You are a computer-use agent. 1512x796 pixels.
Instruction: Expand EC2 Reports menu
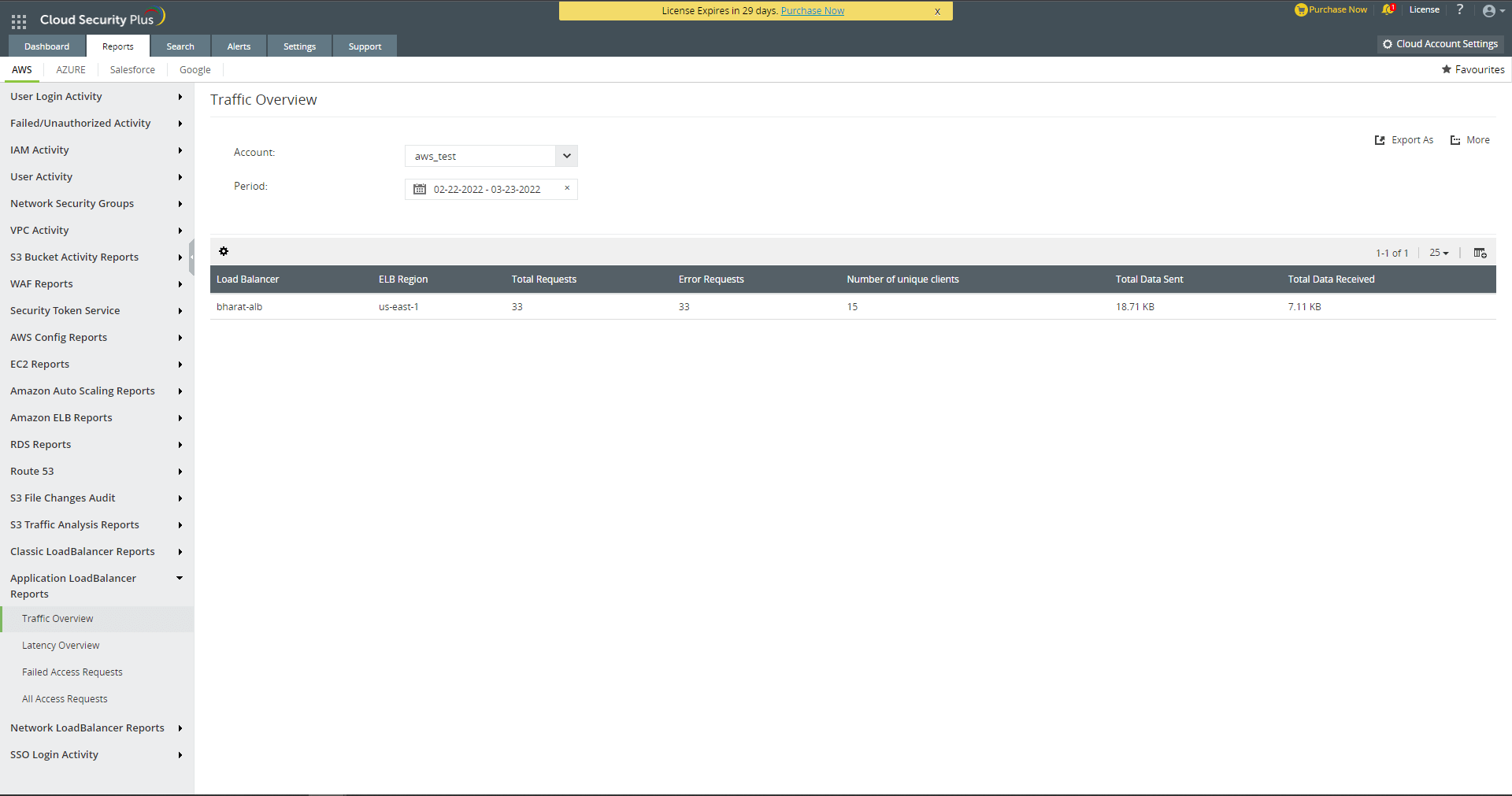click(97, 365)
